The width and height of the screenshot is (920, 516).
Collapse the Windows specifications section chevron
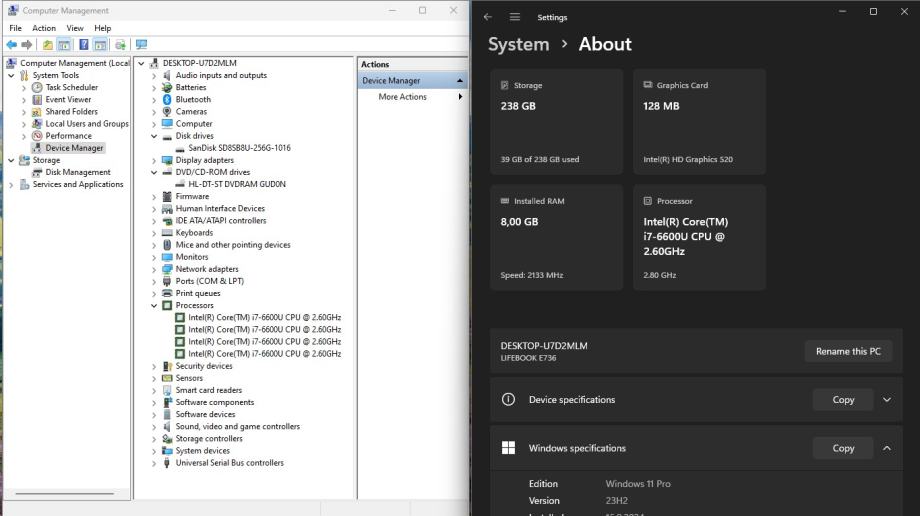click(x=886, y=448)
